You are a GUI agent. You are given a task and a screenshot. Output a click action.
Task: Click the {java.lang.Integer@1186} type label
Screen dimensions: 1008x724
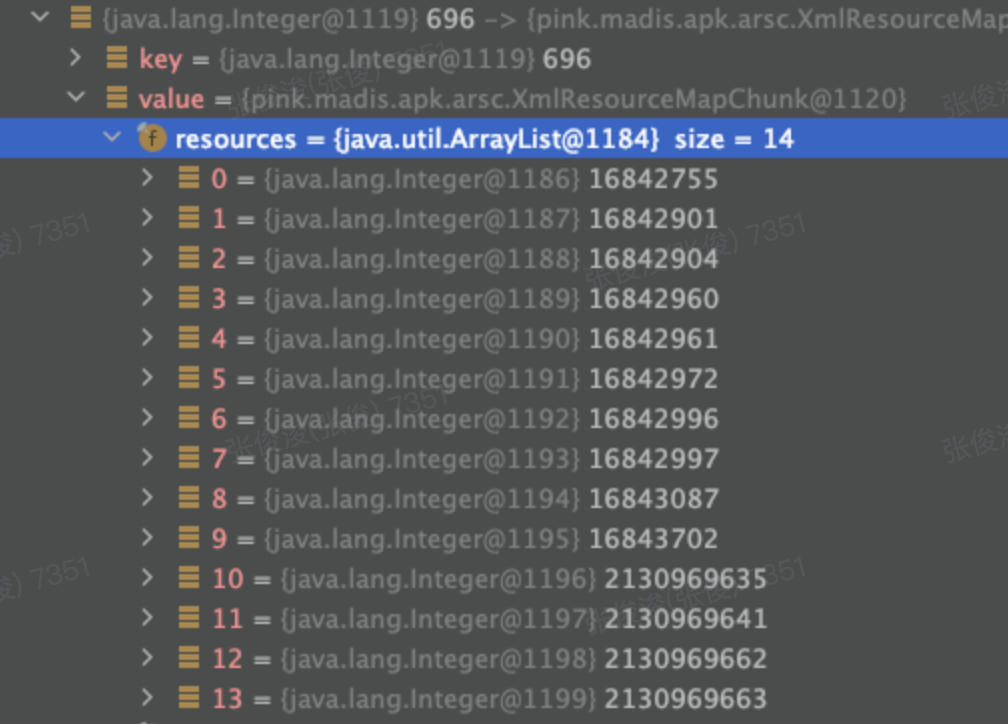[422, 179]
